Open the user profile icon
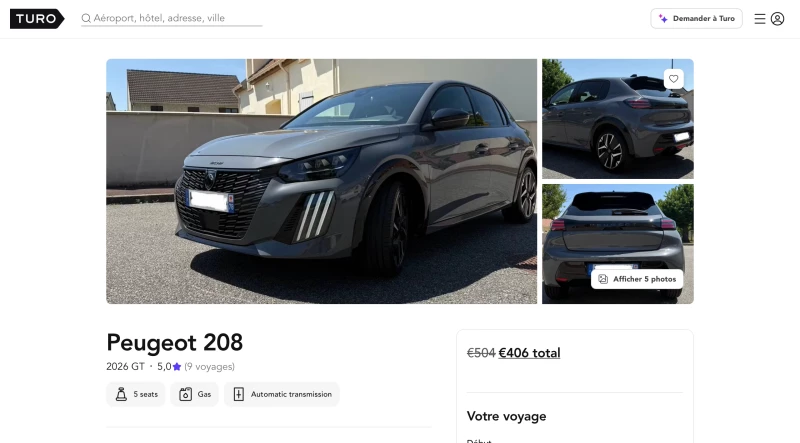This screenshot has width=800, height=443. coord(777,19)
